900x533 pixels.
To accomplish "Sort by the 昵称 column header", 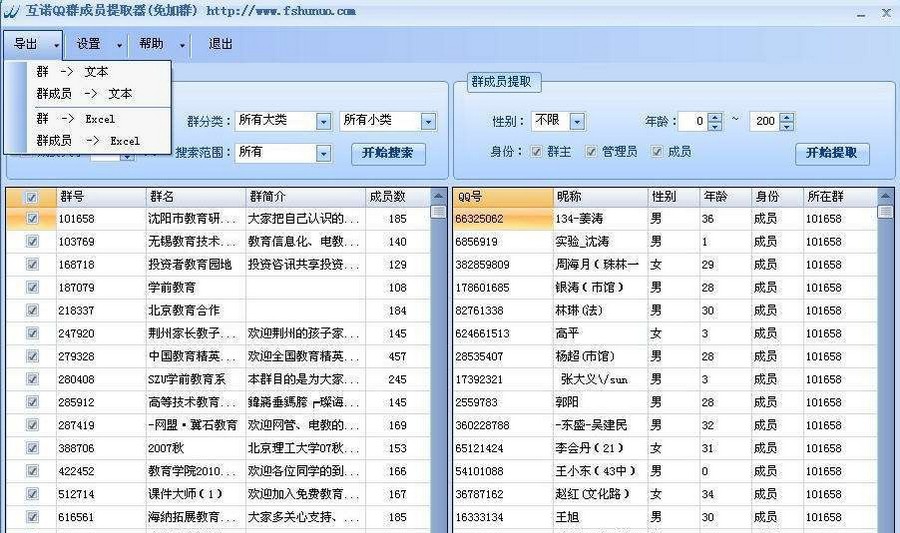I will (600, 197).
